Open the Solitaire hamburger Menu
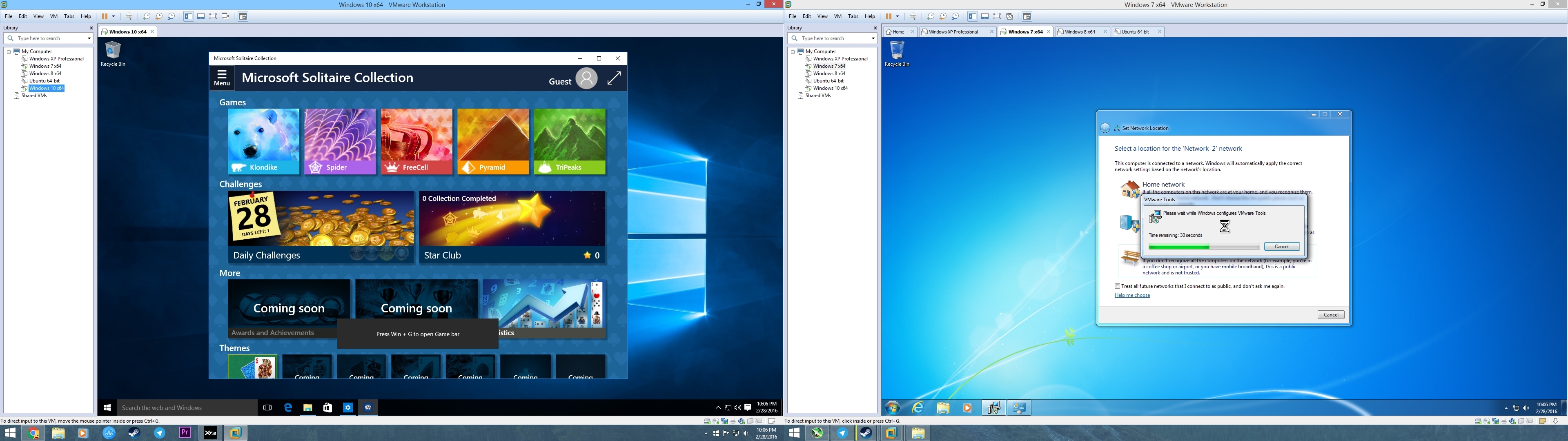 (x=222, y=78)
